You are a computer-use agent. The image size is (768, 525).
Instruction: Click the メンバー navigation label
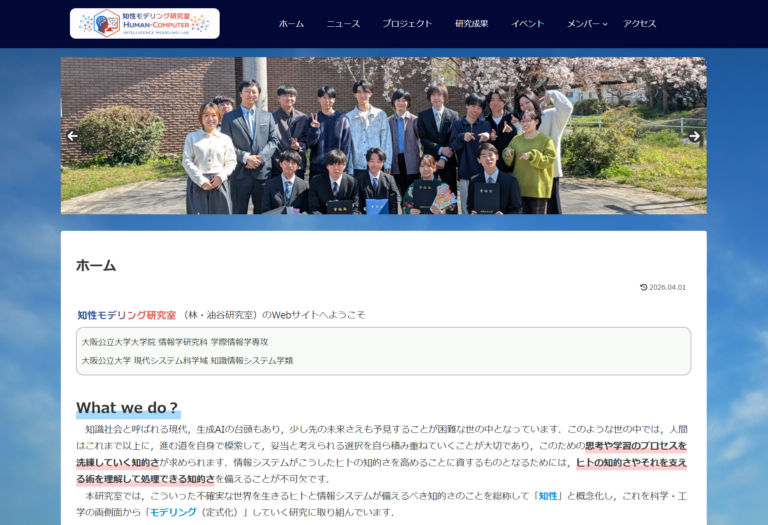[582, 24]
